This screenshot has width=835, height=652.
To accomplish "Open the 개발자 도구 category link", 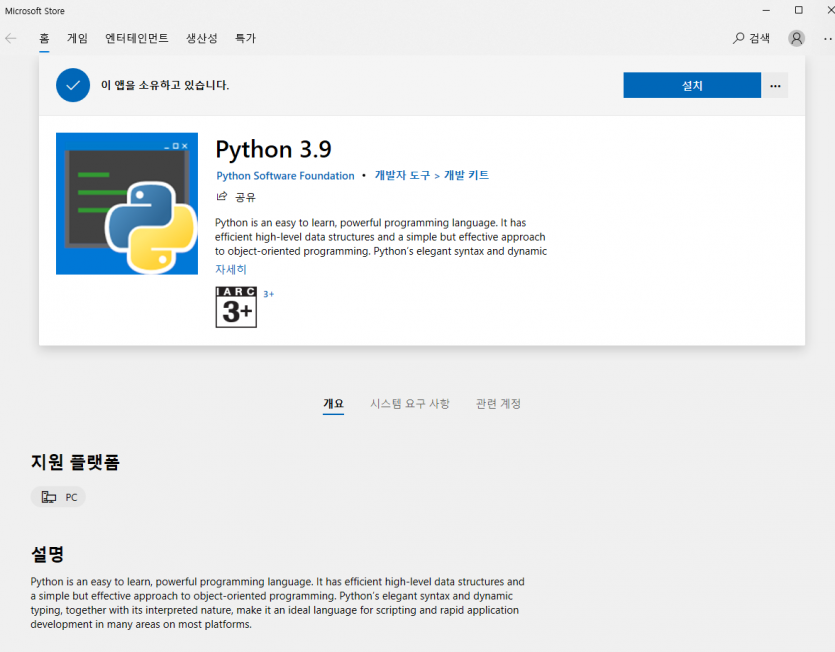I will pos(402,175).
